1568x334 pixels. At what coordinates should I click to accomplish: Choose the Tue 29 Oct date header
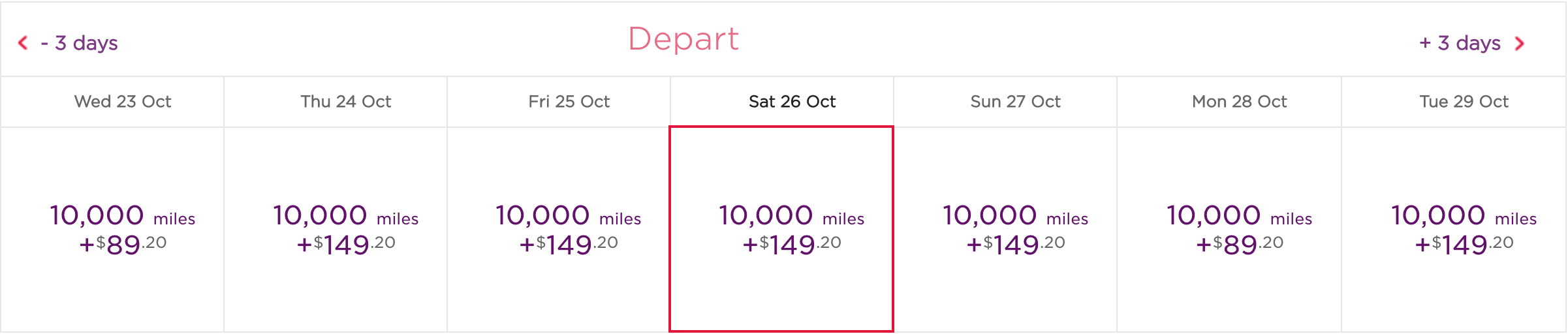click(x=1464, y=102)
